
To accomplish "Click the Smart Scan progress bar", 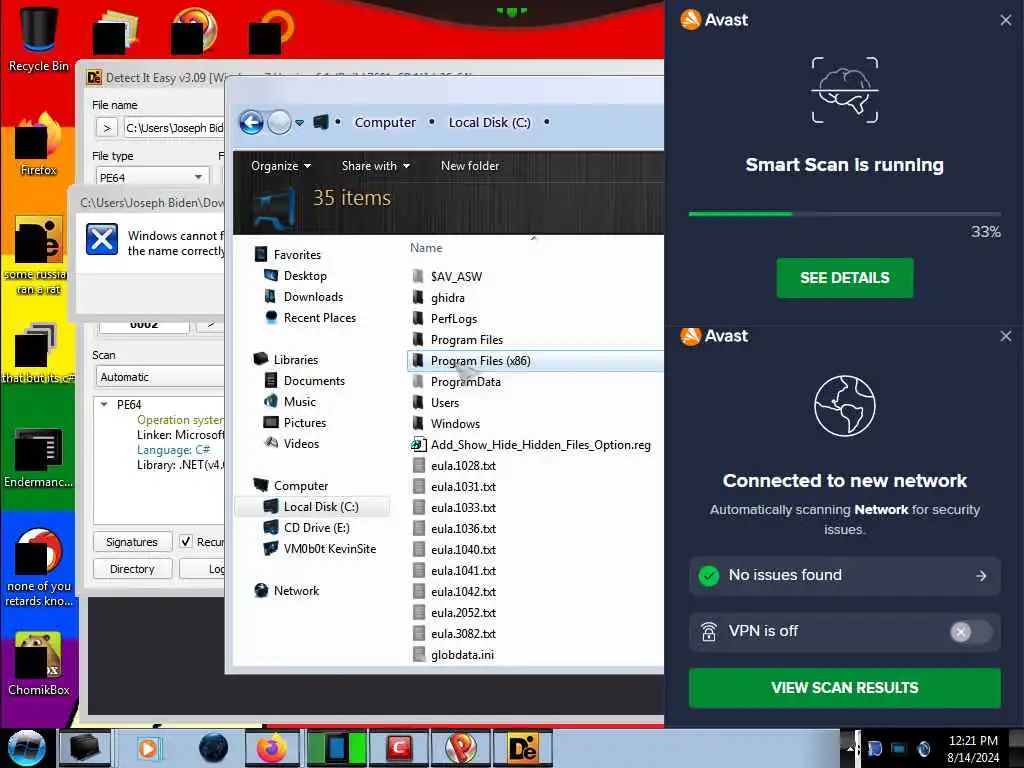I will pyautogui.click(x=844, y=214).
